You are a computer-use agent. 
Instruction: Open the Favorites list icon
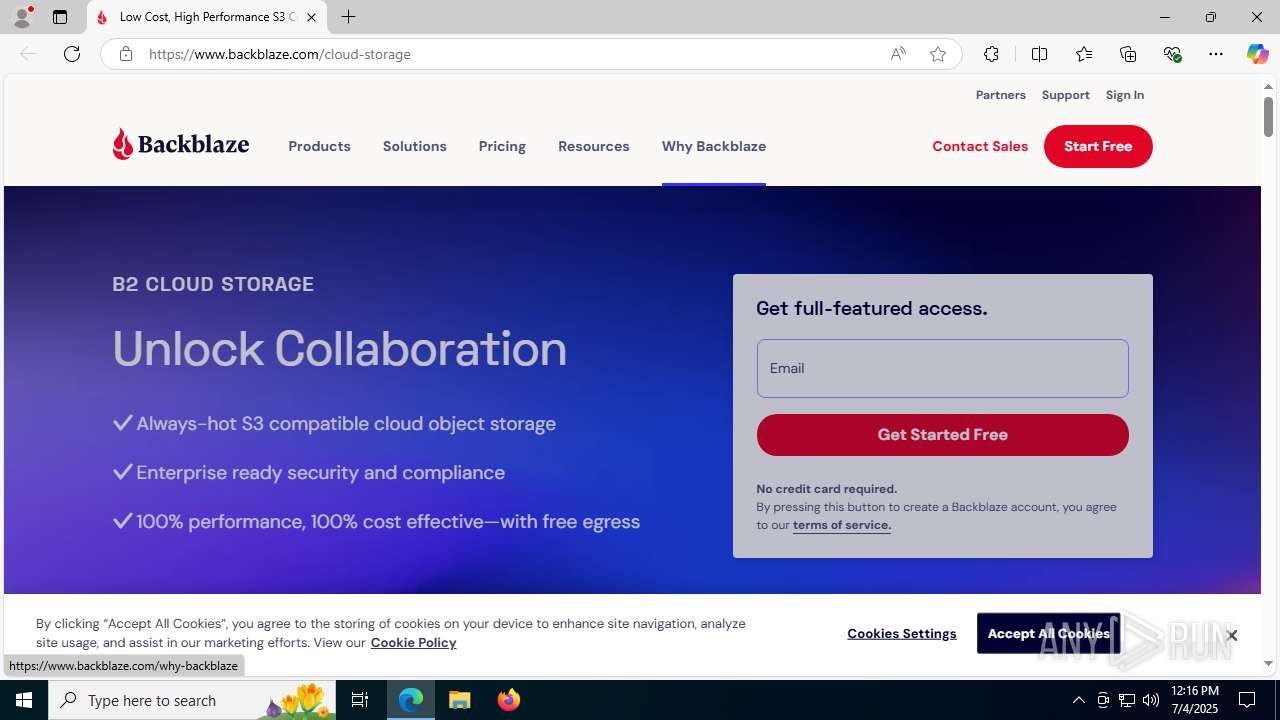tap(1084, 54)
